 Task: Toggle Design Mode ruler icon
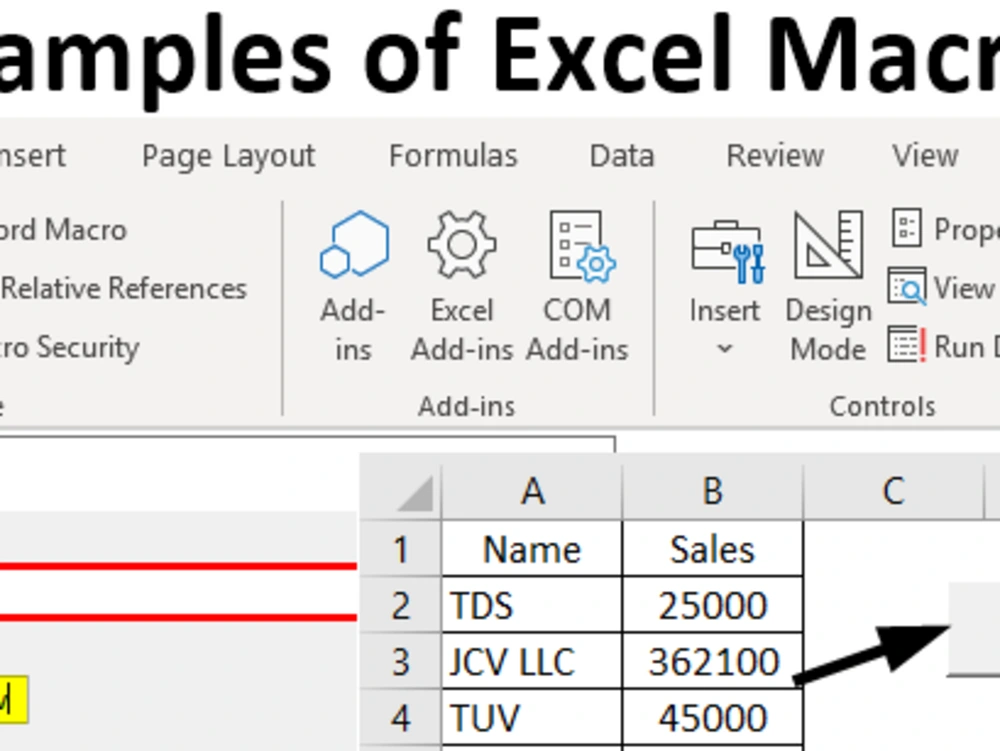[x=828, y=245]
